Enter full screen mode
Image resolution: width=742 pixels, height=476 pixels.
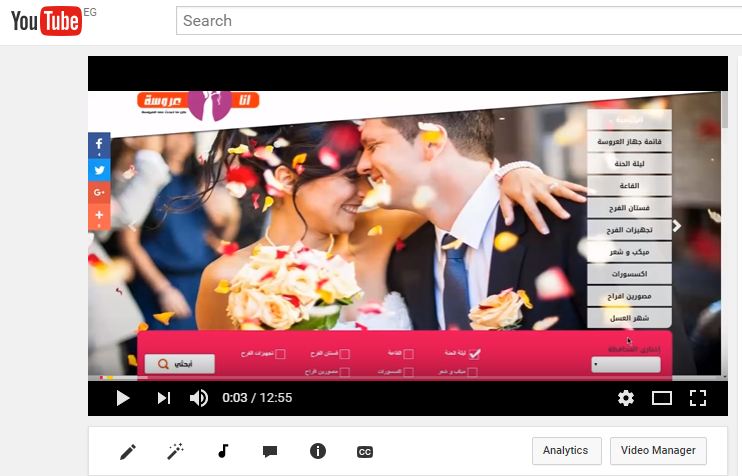coord(698,398)
